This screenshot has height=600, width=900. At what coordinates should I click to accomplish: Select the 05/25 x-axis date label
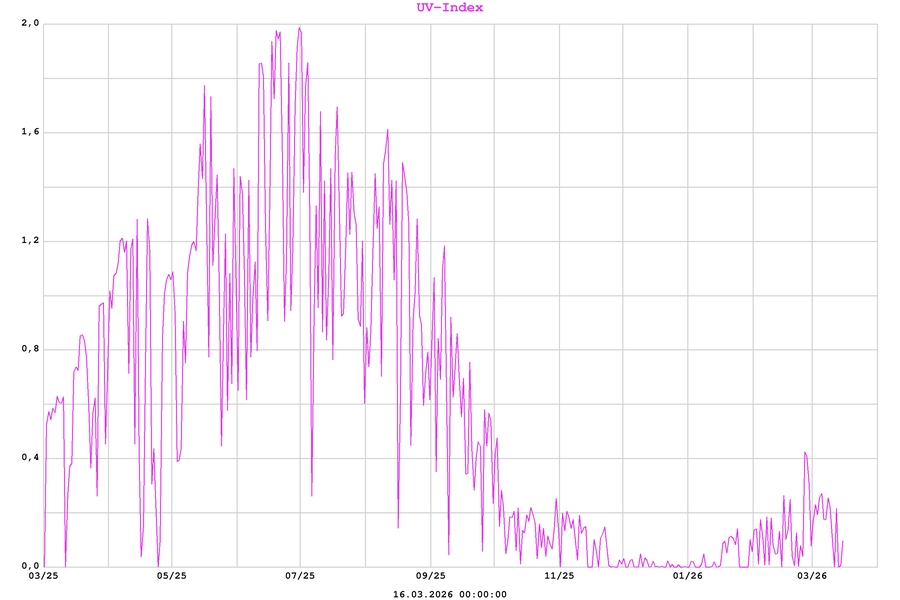click(x=172, y=576)
